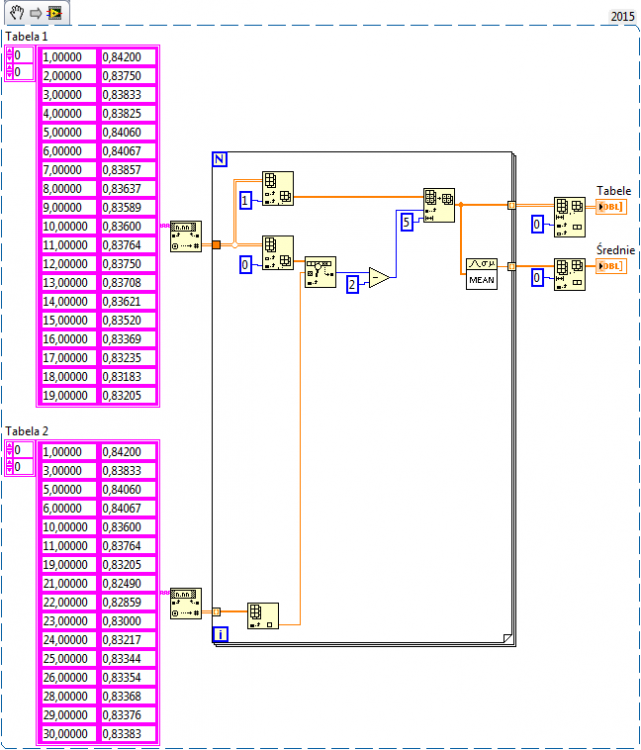Select the subtract triangle node

click(x=380, y=277)
